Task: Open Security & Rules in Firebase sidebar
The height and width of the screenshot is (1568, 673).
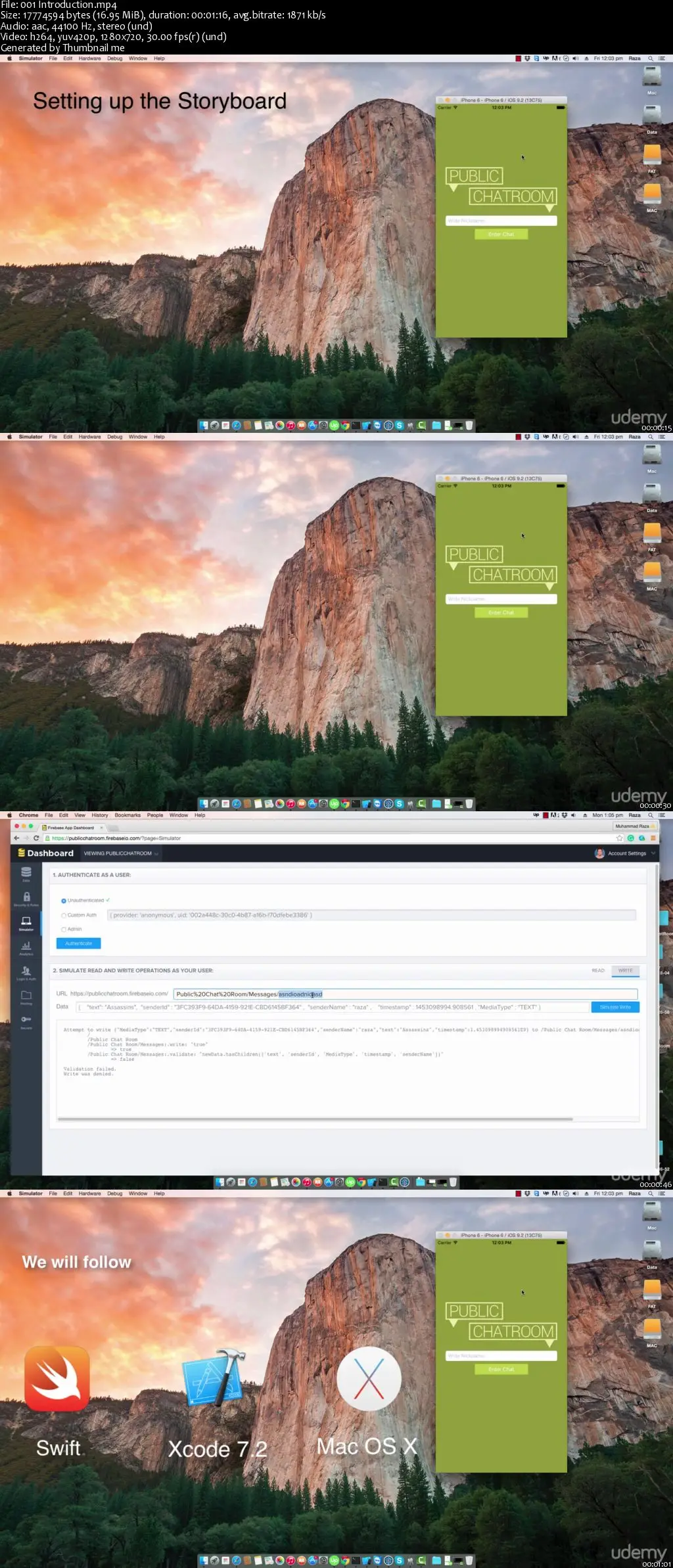Action: pyautogui.click(x=26, y=899)
